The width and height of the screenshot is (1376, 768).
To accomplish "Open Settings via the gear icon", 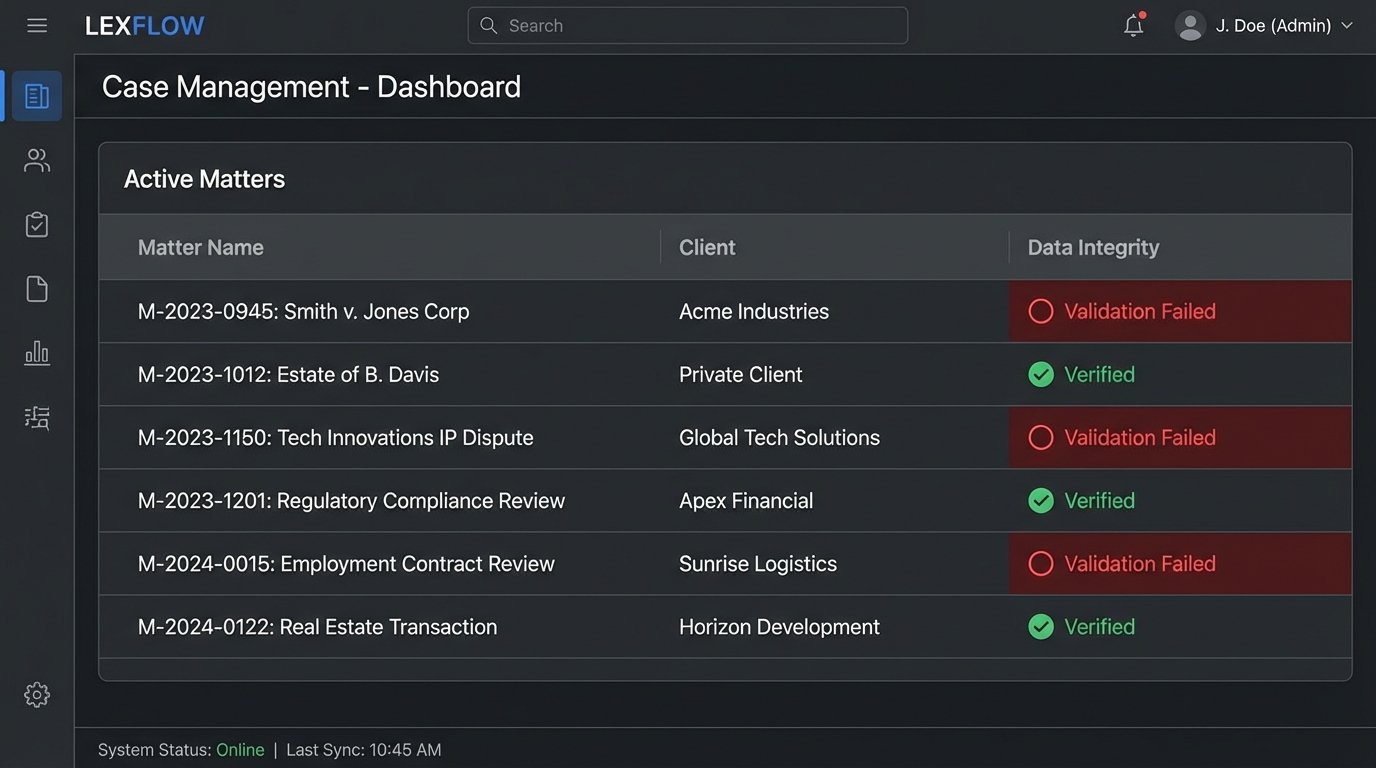I will (36, 693).
